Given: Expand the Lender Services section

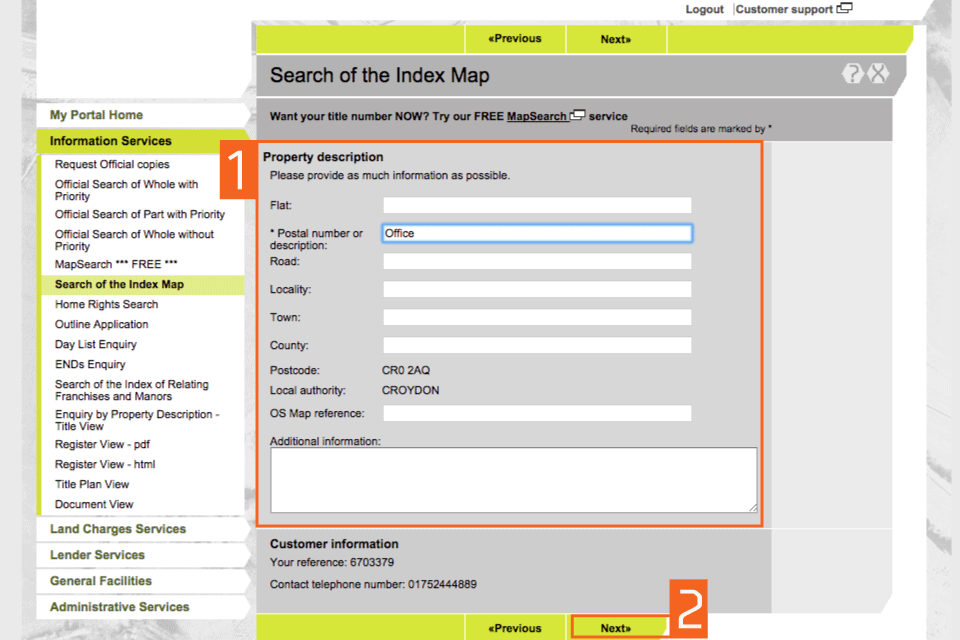Looking at the screenshot, I should [97, 555].
